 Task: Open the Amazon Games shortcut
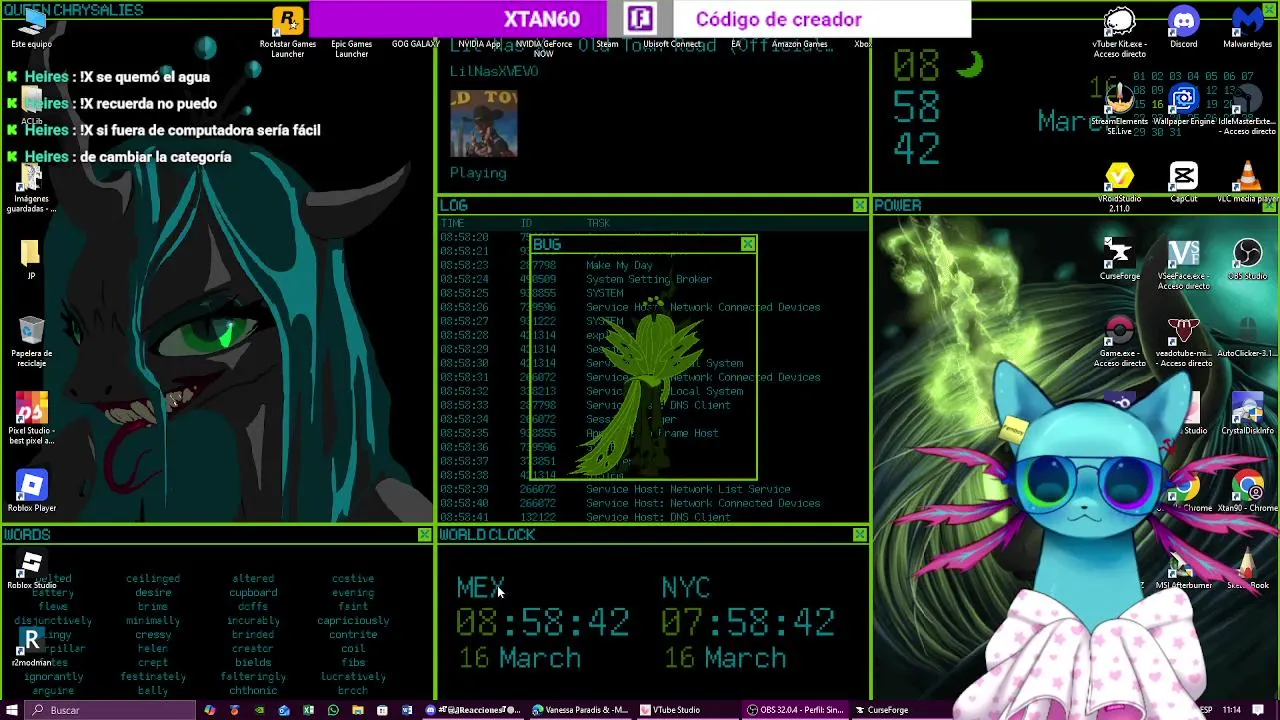(799, 44)
